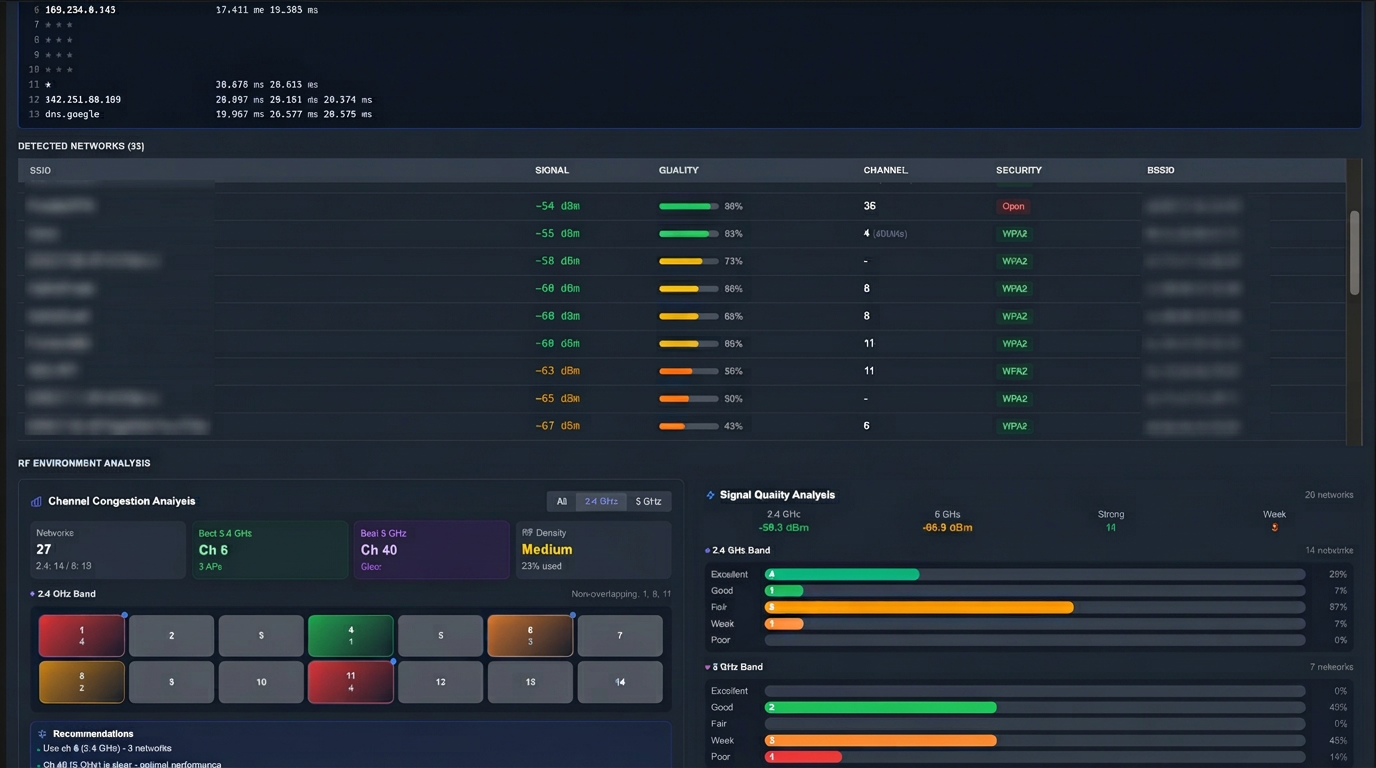Switch to the 2.4 GHz band filter
Viewport: 1376px width, 768px height.
click(601, 502)
